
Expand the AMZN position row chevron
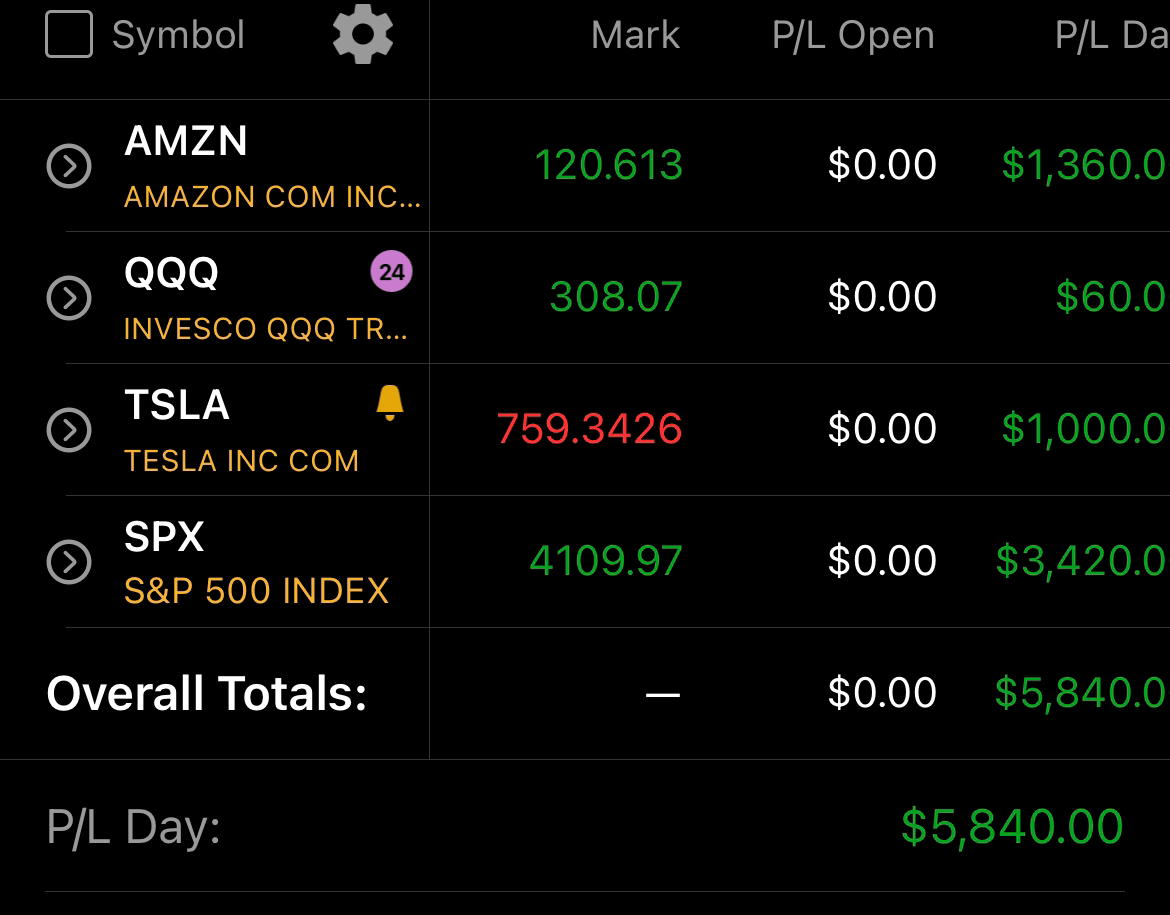(69, 166)
